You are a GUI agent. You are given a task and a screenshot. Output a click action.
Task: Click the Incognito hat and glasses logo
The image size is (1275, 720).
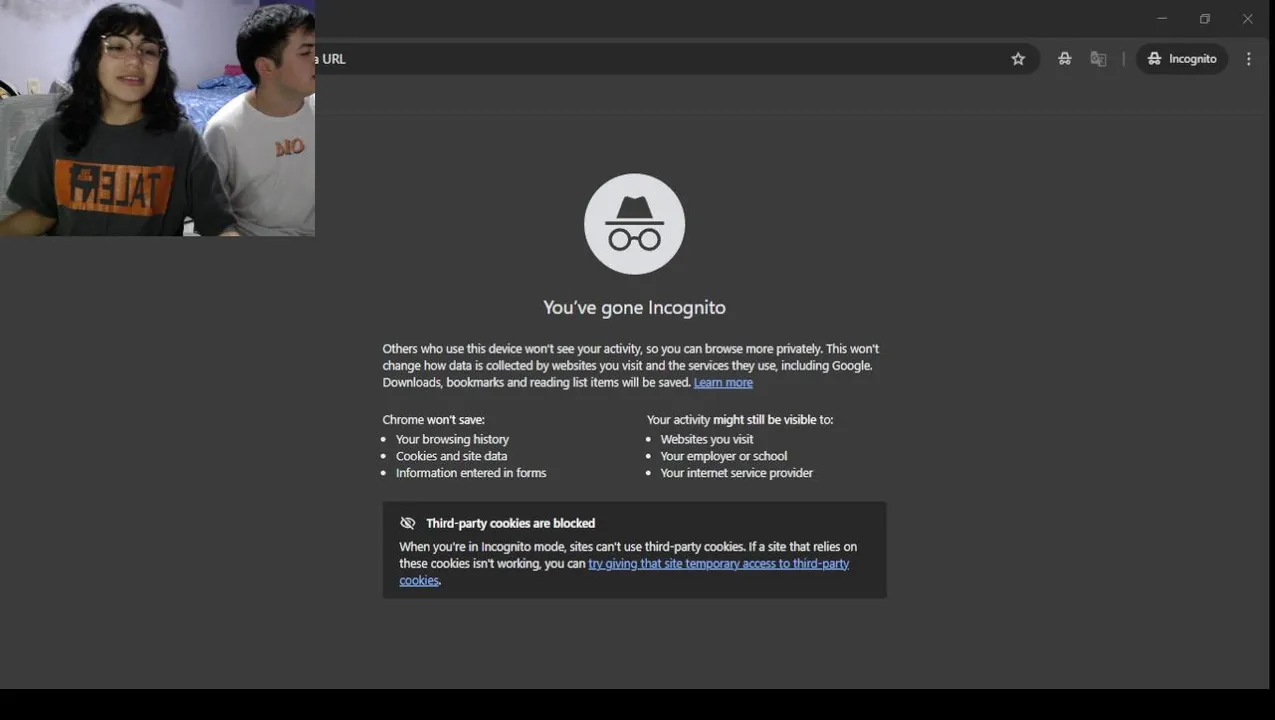[634, 224]
